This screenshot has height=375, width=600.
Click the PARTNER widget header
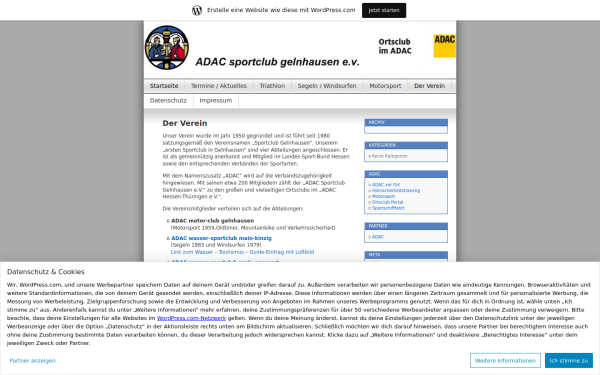pyautogui.click(x=406, y=226)
